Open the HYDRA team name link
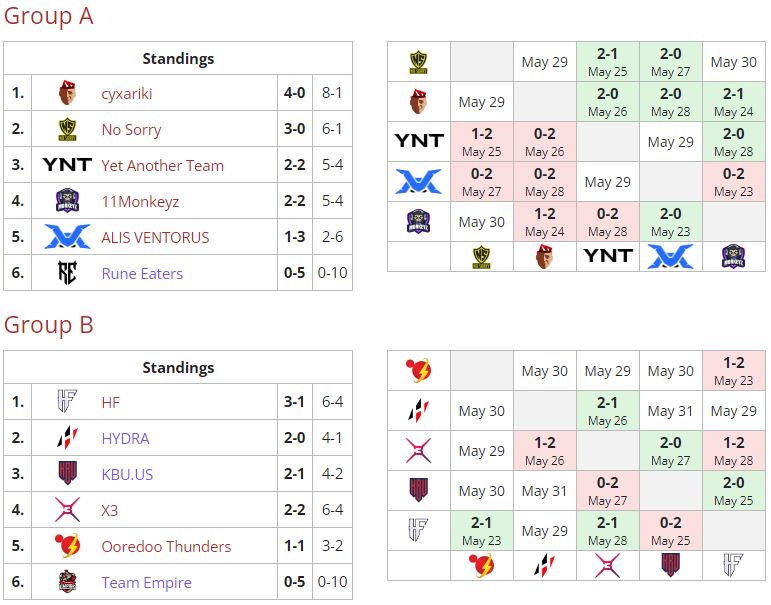 [x=125, y=439]
